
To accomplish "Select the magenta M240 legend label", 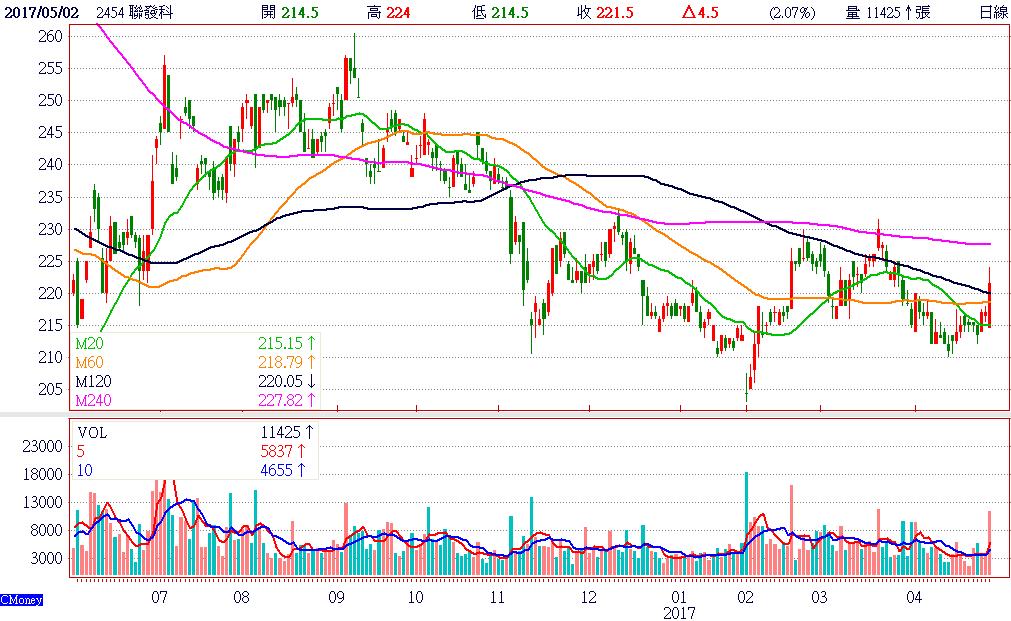I will pos(93,400).
